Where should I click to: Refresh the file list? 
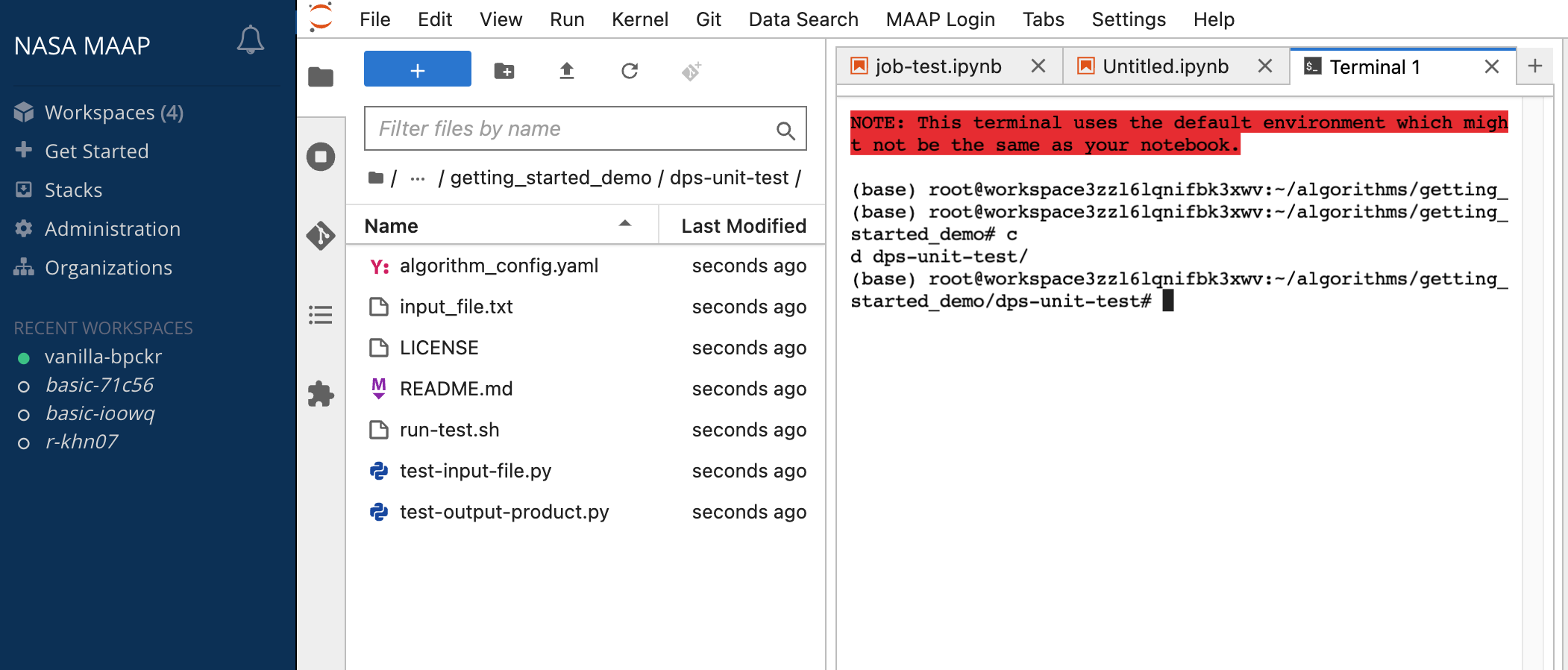click(x=630, y=71)
